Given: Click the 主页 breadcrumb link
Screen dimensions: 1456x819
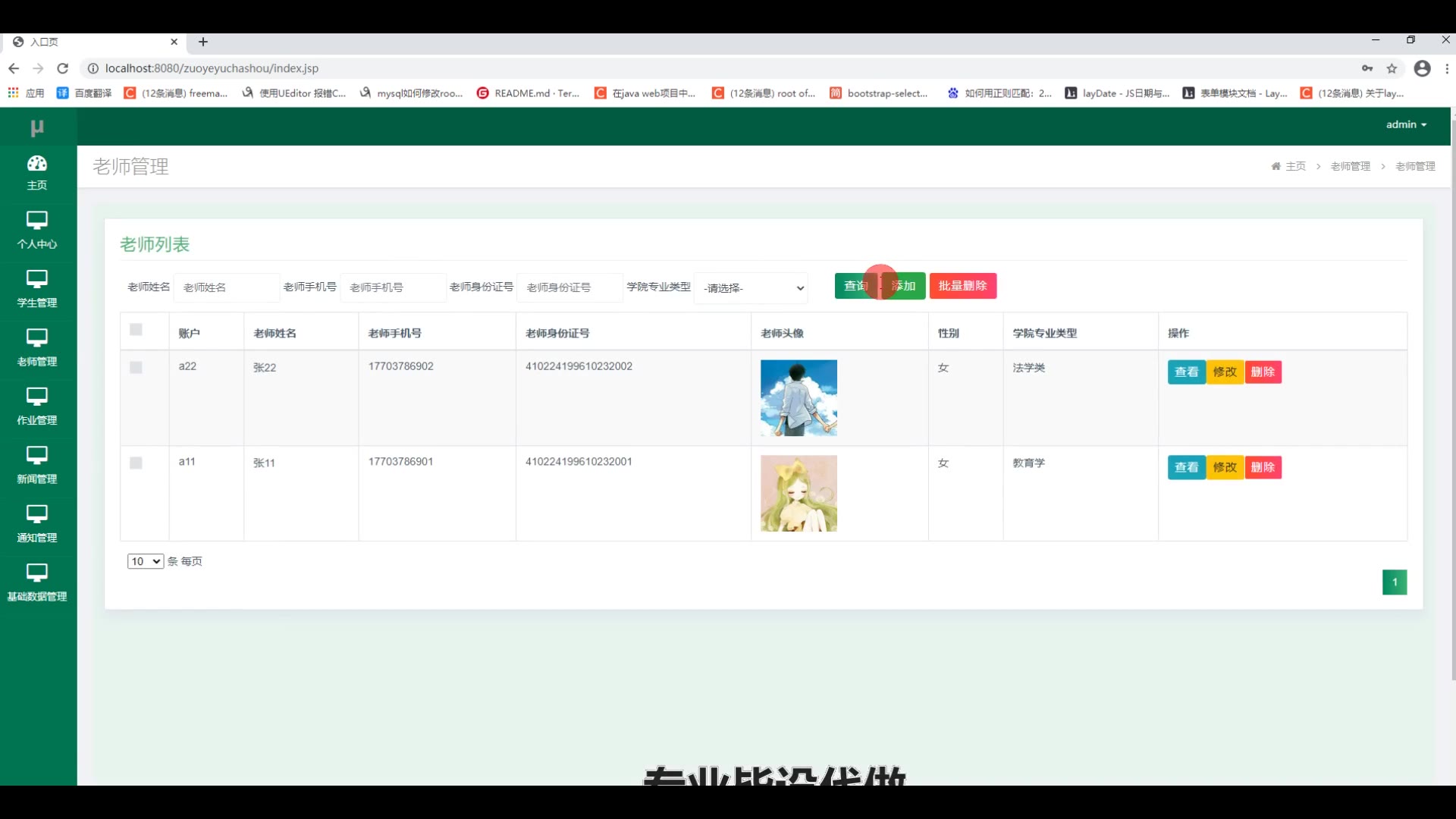Looking at the screenshot, I should pyautogui.click(x=1295, y=166).
